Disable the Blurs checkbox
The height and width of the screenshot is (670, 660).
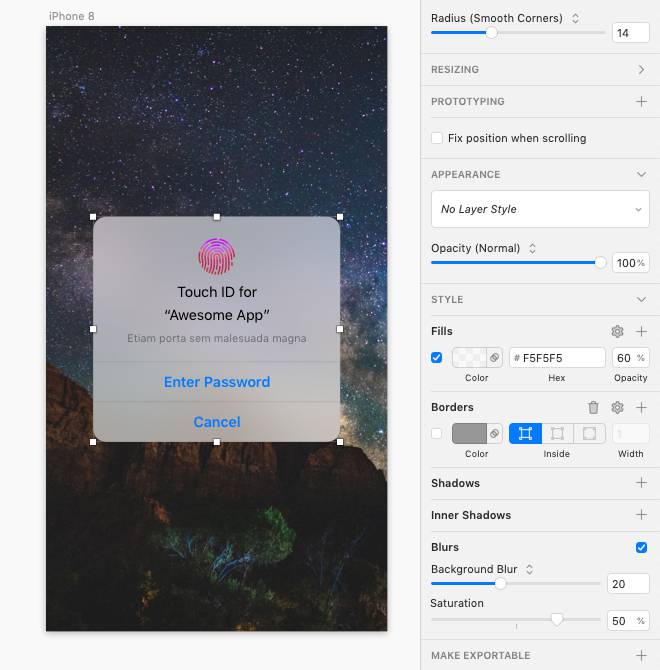pyautogui.click(x=641, y=547)
